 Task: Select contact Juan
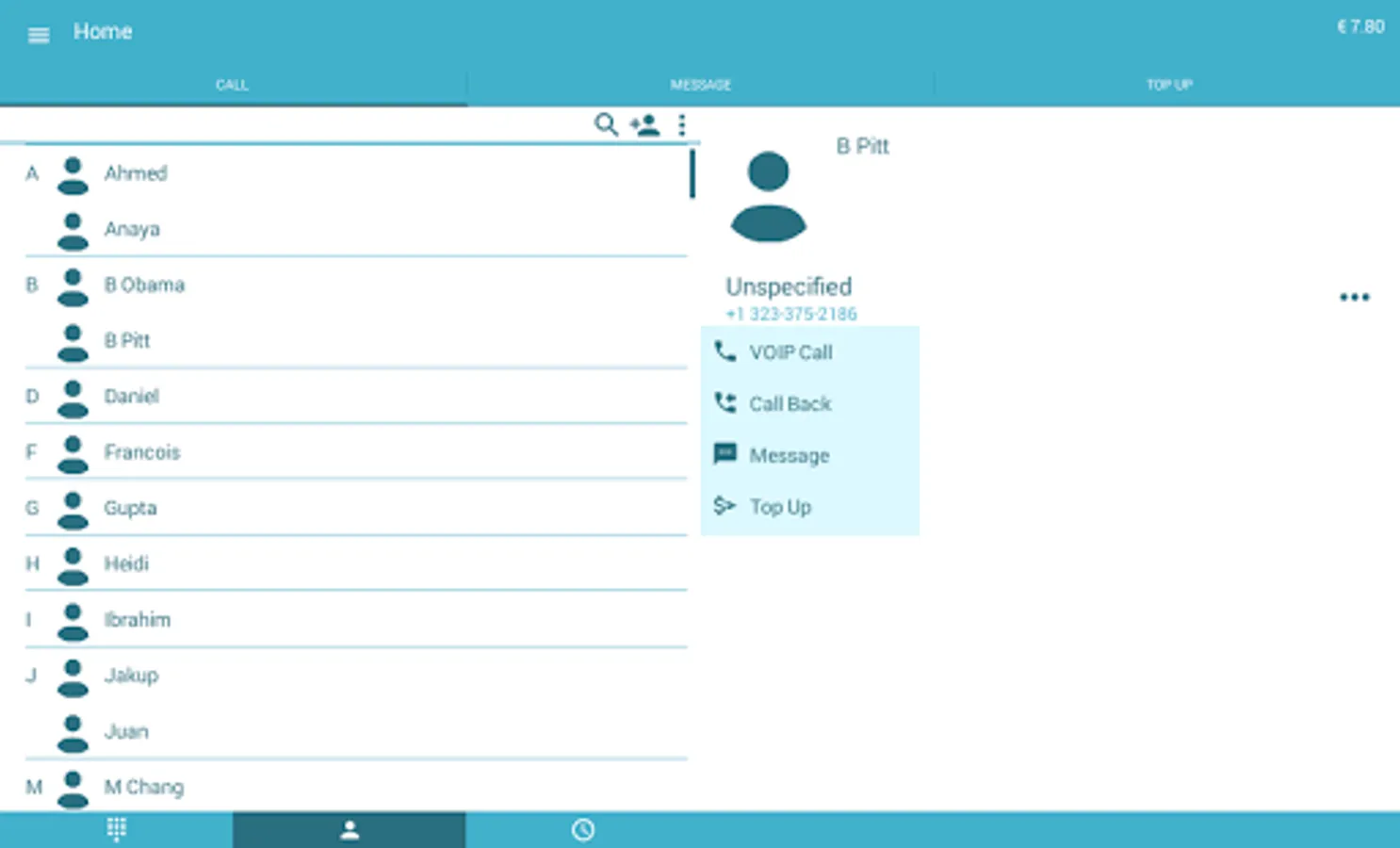click(356, 731)
